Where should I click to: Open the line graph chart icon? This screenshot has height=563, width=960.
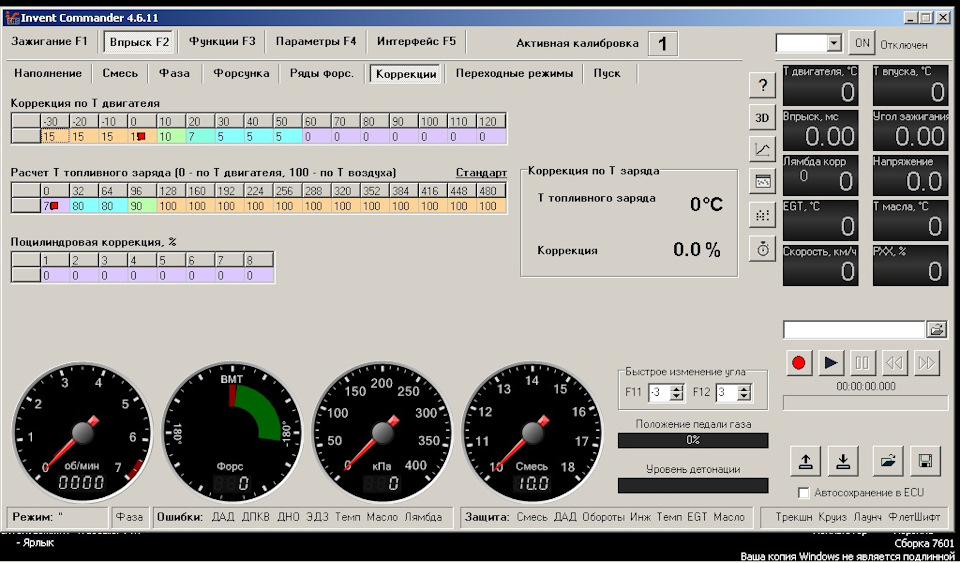pyautogui.click(x=762, y=150)
